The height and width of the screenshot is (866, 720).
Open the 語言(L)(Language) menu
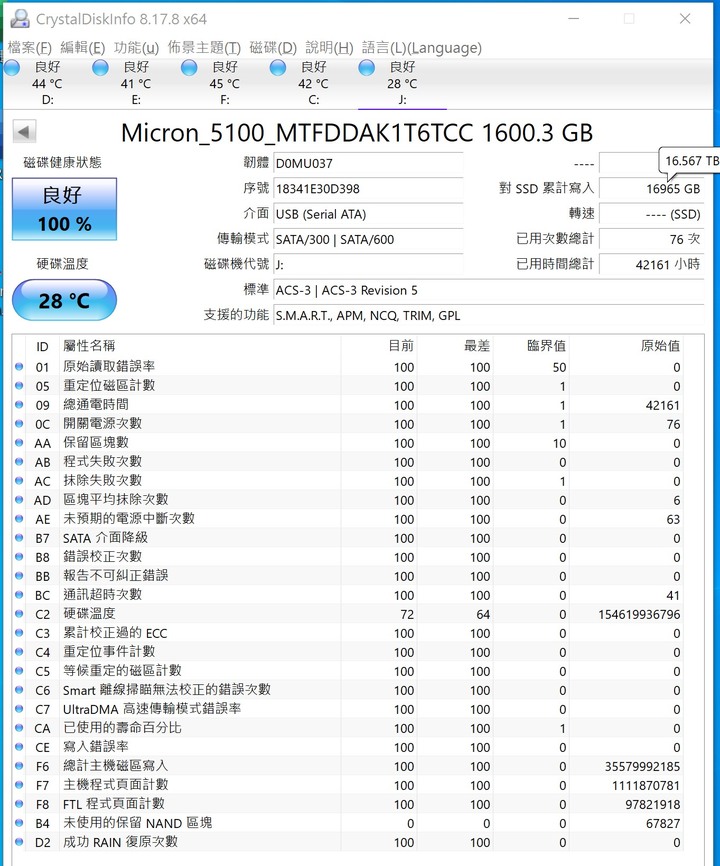coord(422,48)
